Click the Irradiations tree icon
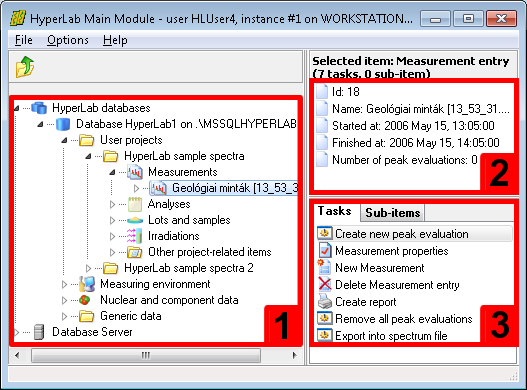Viewport: 527px width, 390px height. point(134,236)
